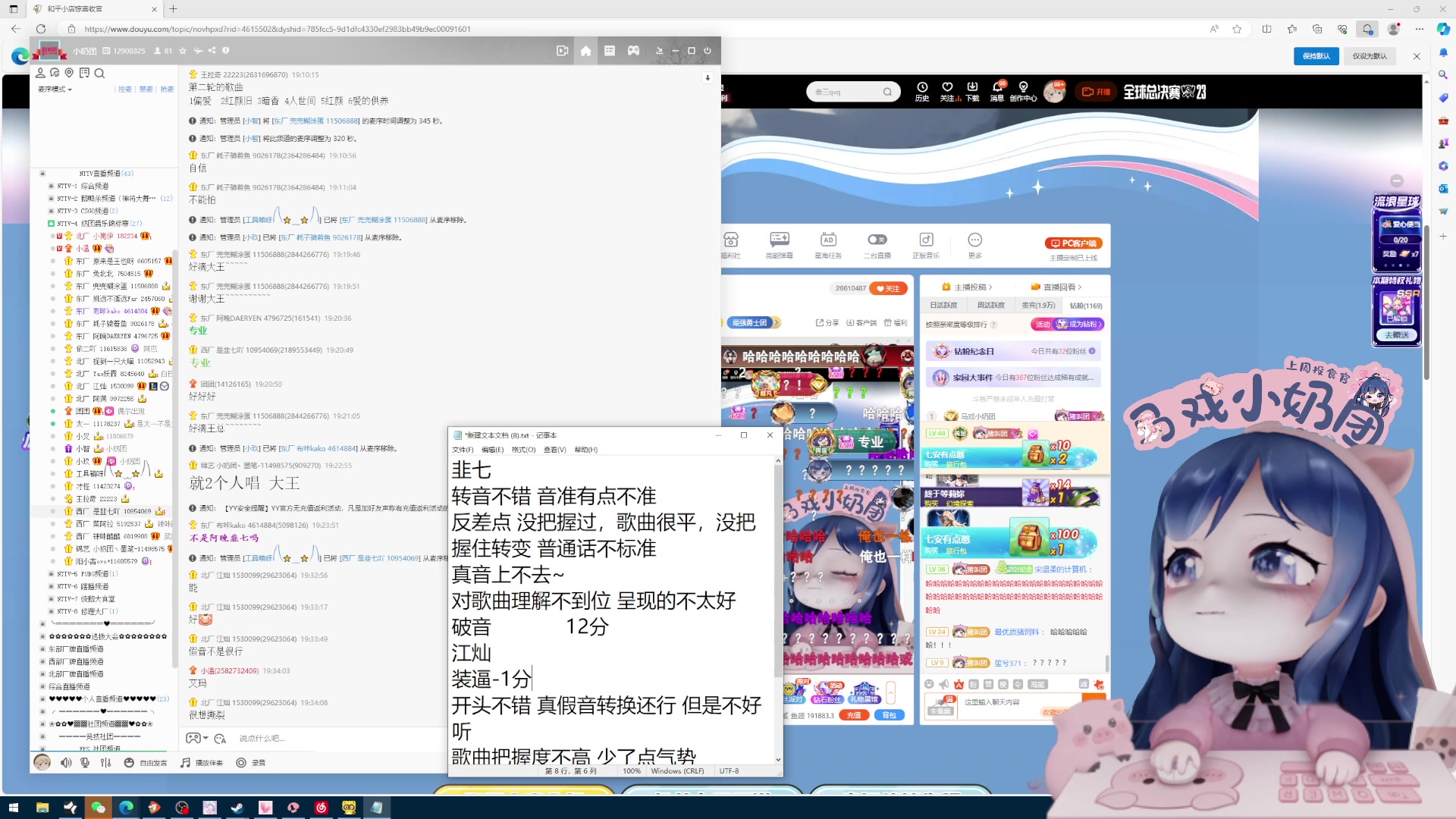Toggle 禁麦 to mute the mic queue
Image resolution: width=1456 pixels, height=819 pixels.
pyautogui.click(x=146, y=89)
